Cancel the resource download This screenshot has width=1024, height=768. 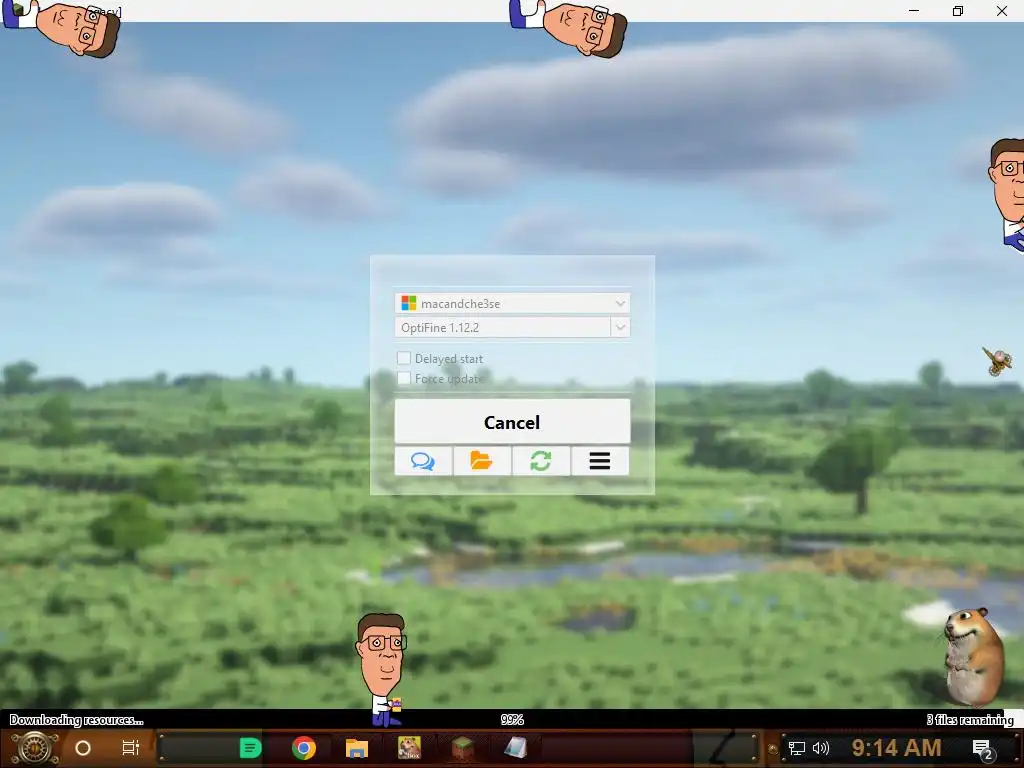513,422
